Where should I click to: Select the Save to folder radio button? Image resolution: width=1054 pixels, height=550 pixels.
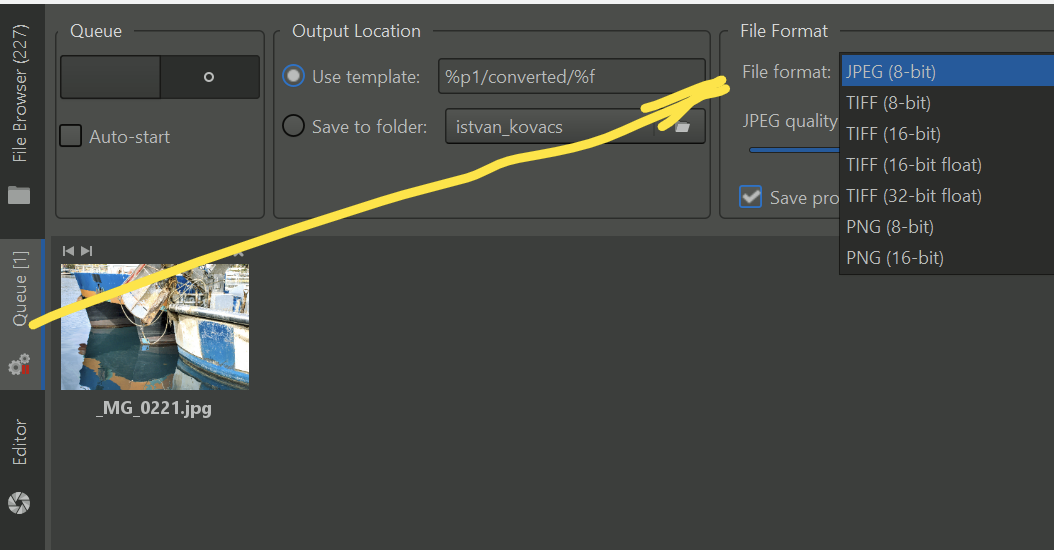coord(294,127)
